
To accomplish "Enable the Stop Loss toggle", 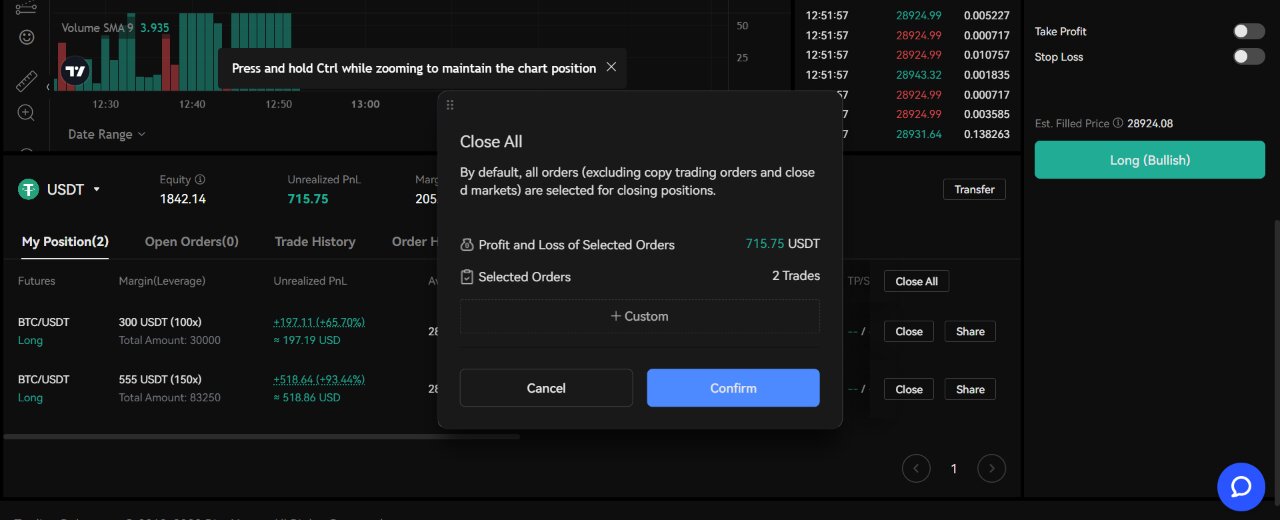I will [1248, 57].
